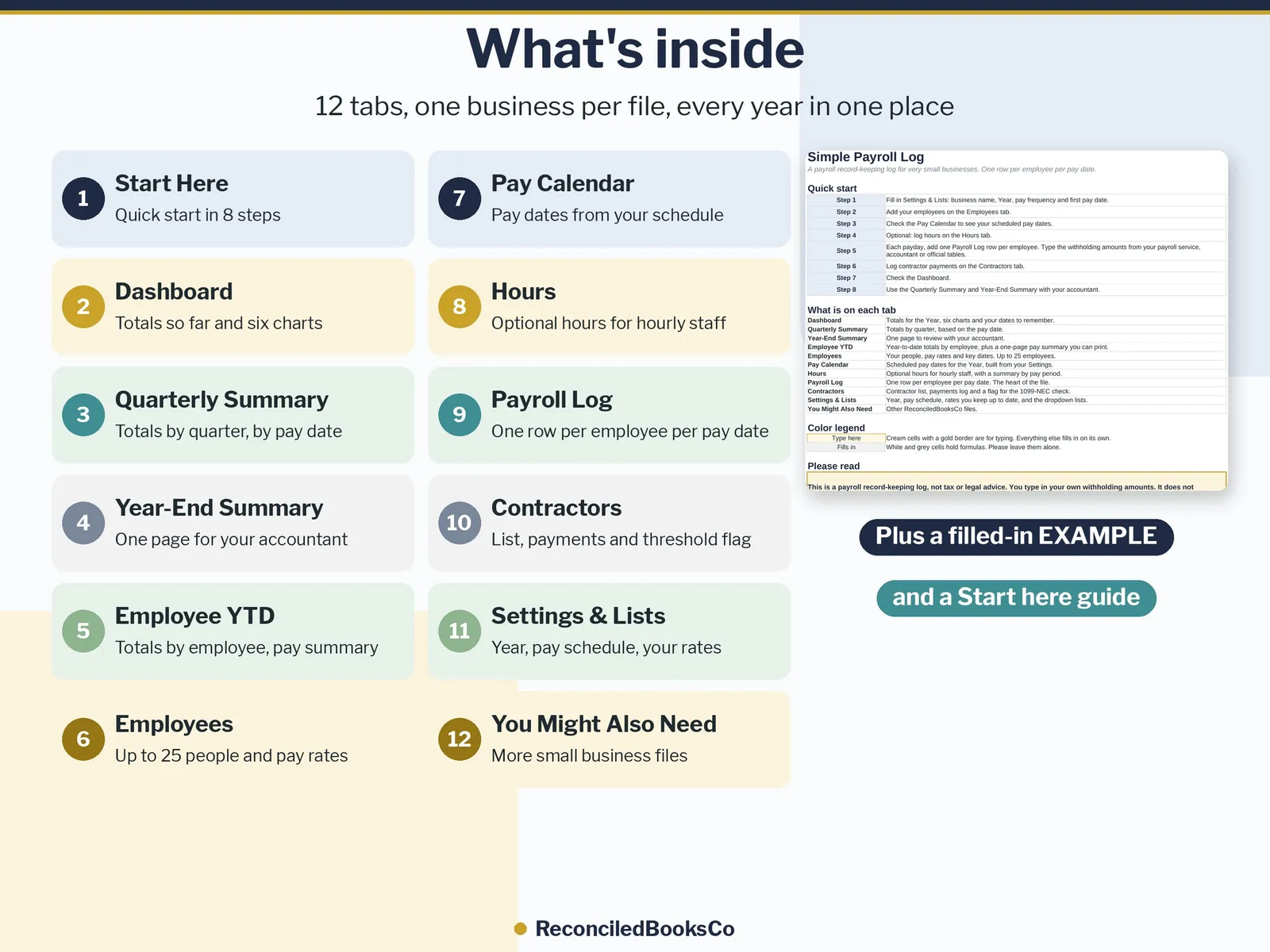
Task: Select the 'Payroll Log' card title
Action: pyautogui.click(x=552, y=400)
